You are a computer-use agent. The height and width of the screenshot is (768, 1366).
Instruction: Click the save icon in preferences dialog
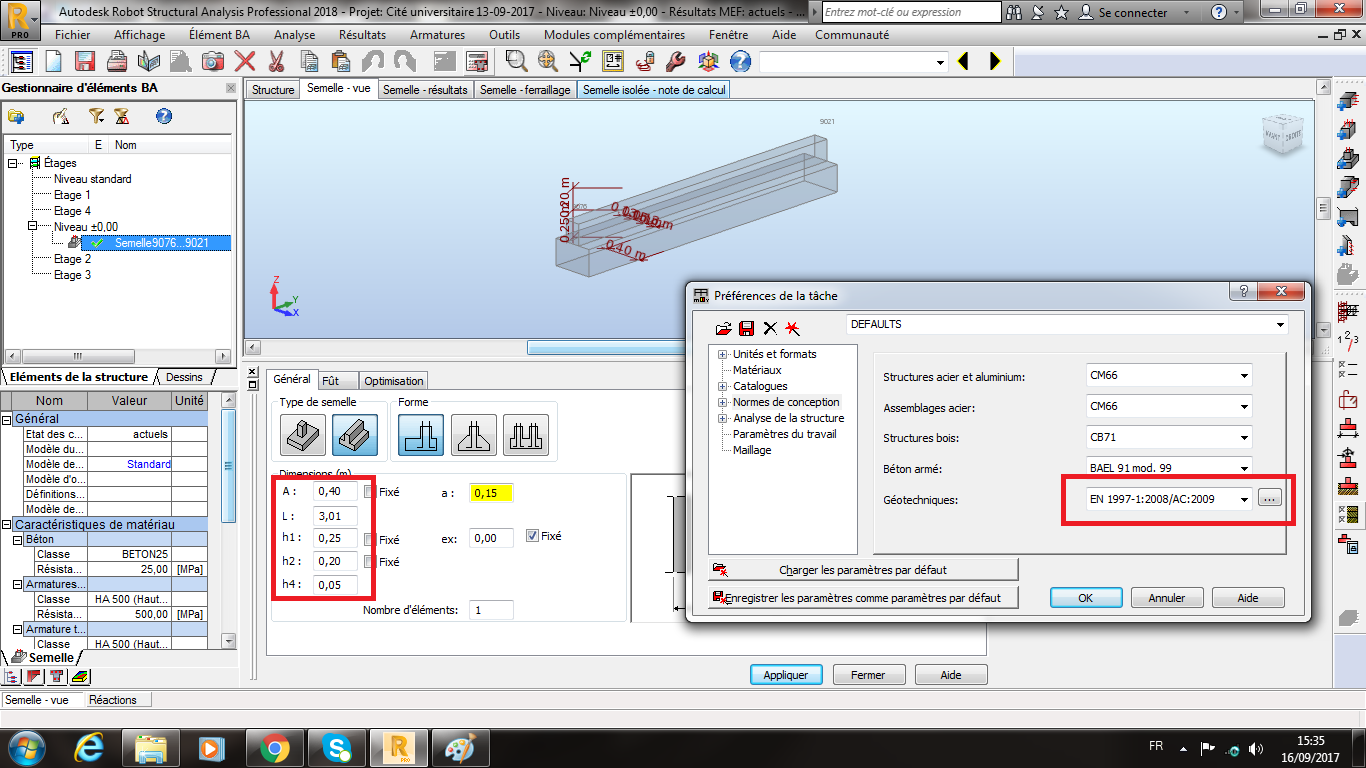(746, 328)
